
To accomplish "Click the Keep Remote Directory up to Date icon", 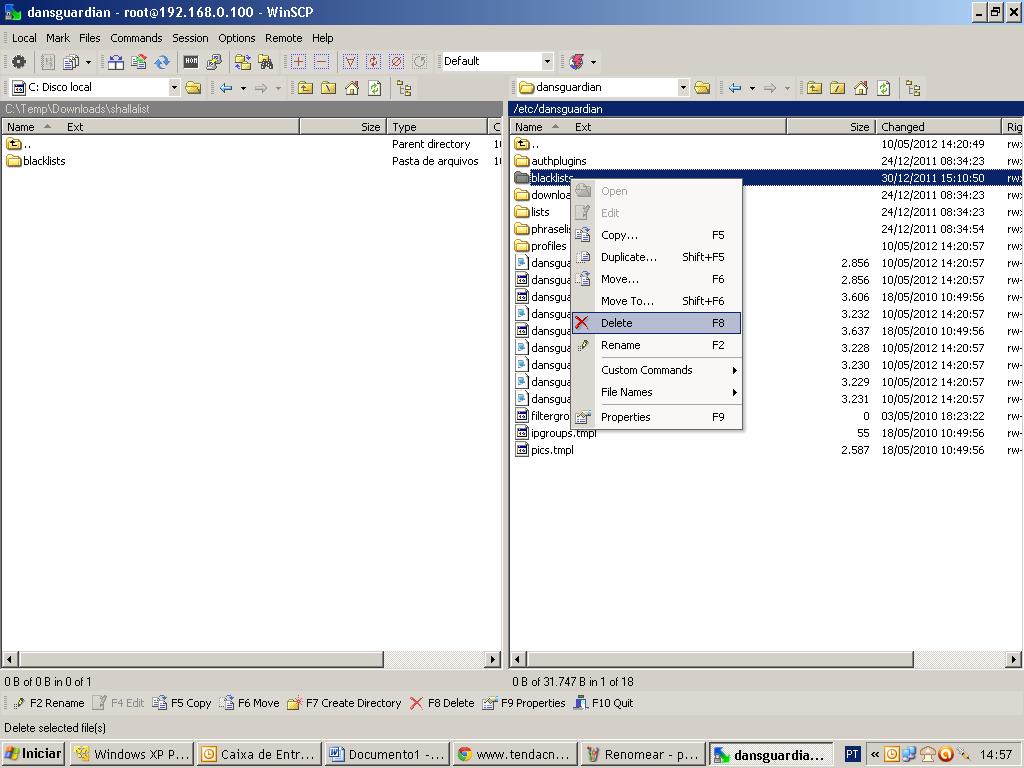I will 138,62.
